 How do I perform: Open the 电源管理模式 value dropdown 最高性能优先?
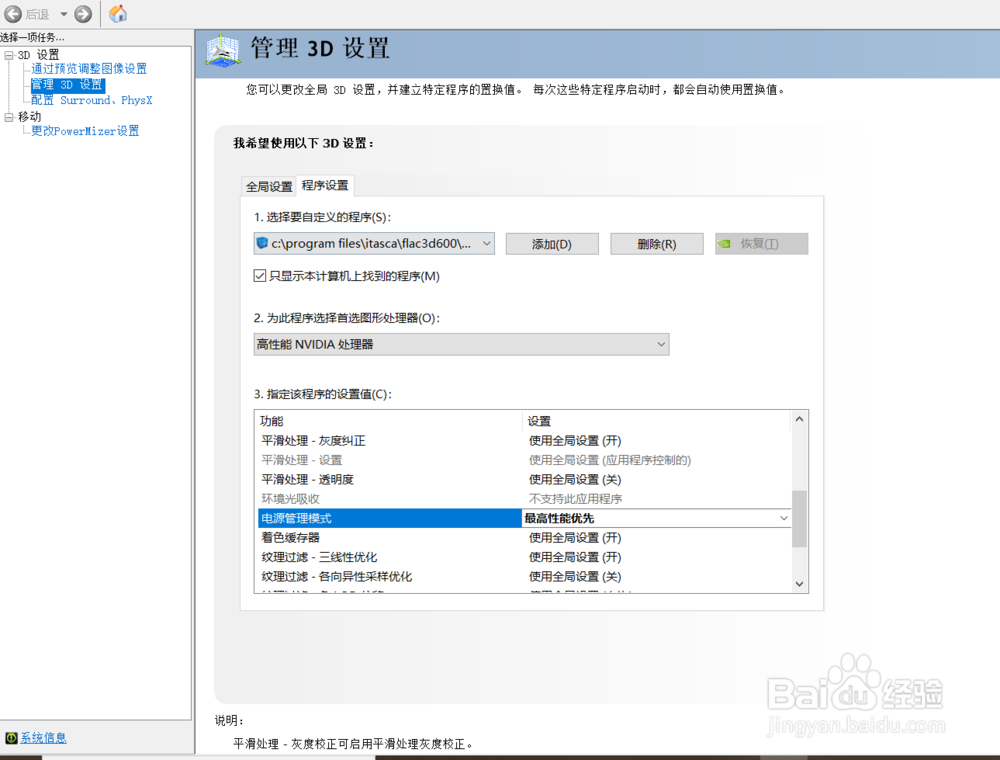(x=657, y=518)
